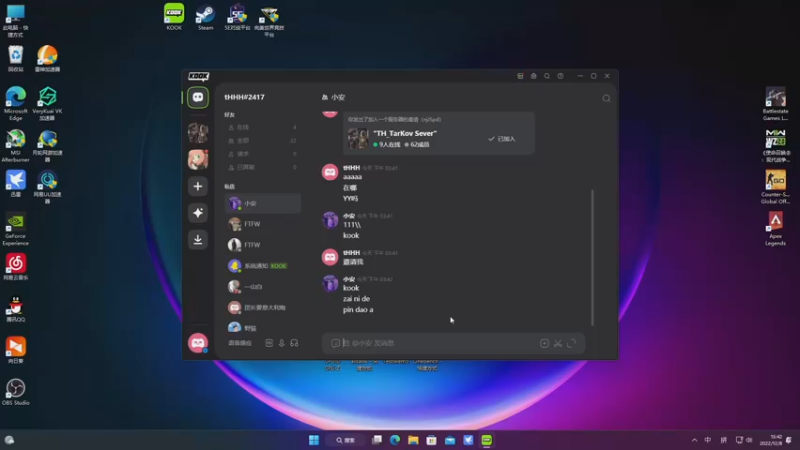This screenshot has width=800, height=450.
Task: Click the chat history scrollbar
Action: pos(592,258)
